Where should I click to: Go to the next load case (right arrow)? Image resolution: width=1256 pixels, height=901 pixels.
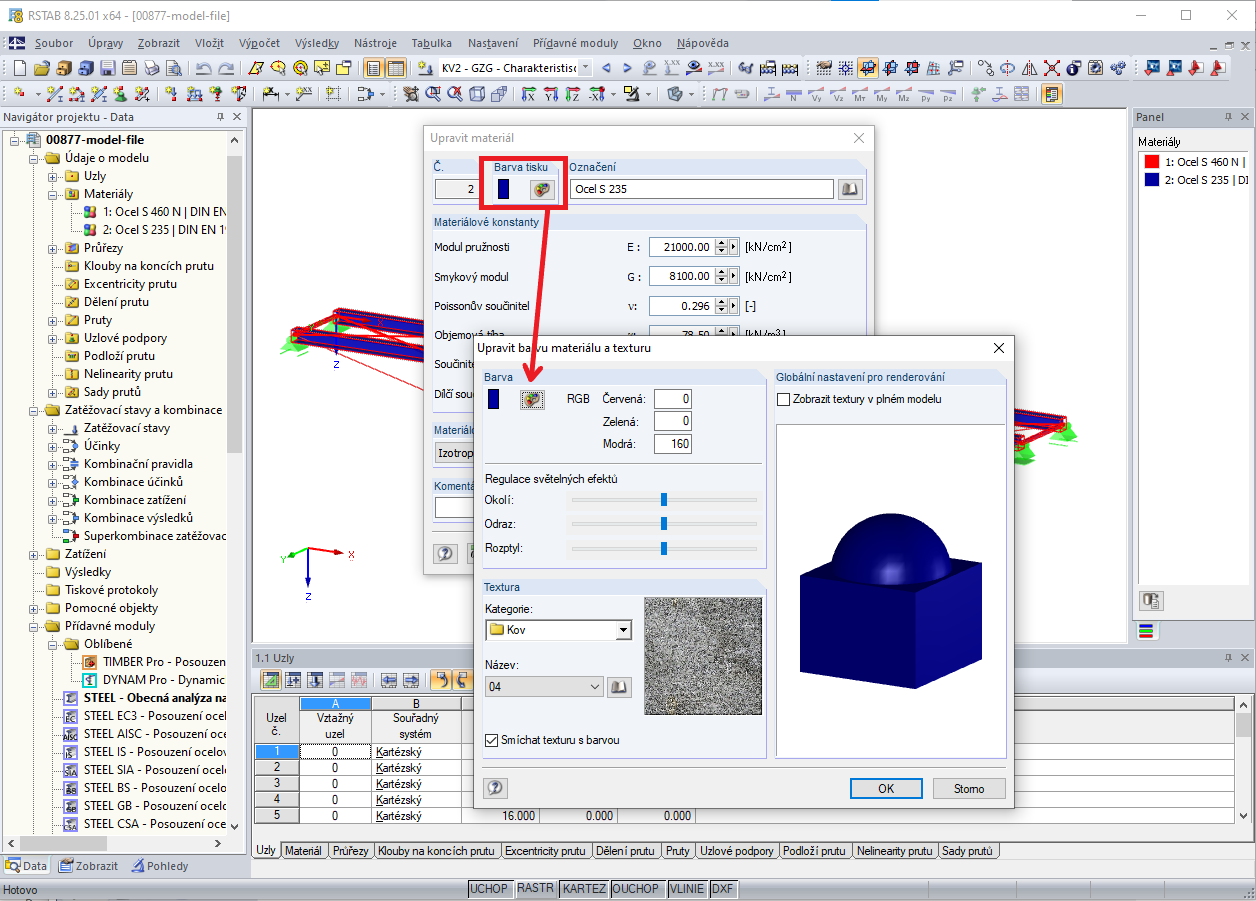click(x=628, y=68)
